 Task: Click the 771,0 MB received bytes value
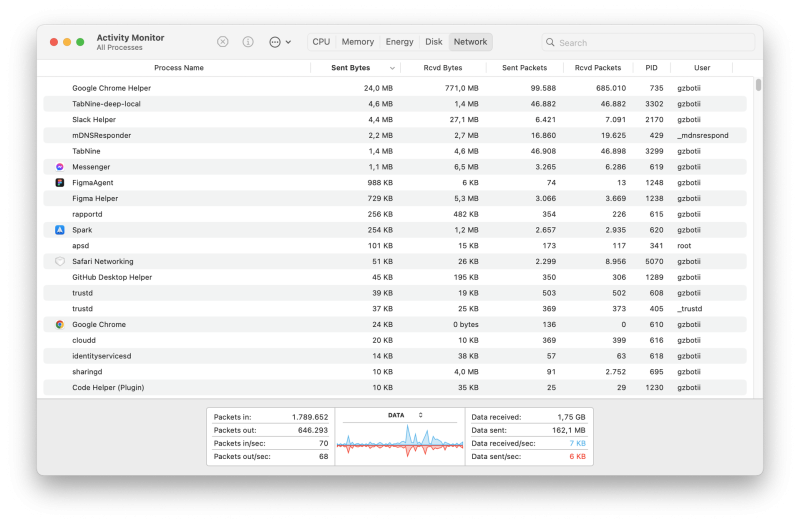(461, 88)
